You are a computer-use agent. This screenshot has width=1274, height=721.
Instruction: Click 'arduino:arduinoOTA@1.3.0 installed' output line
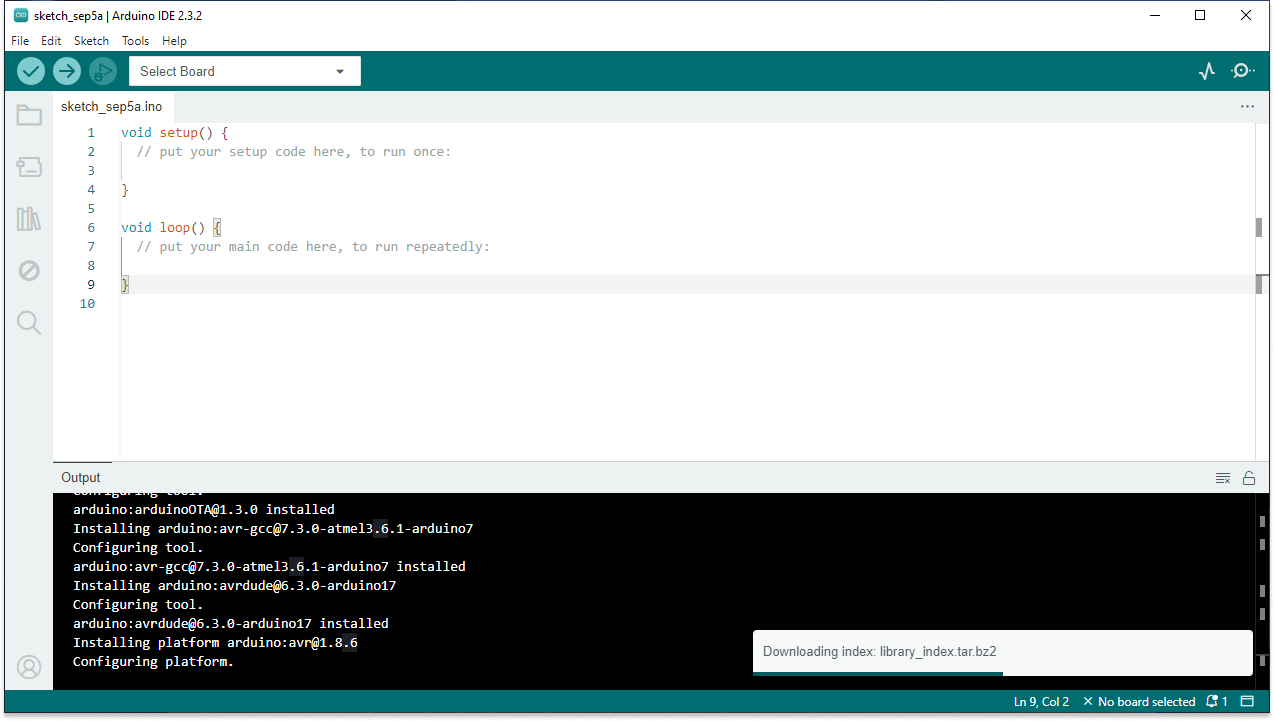pos(204,510)
